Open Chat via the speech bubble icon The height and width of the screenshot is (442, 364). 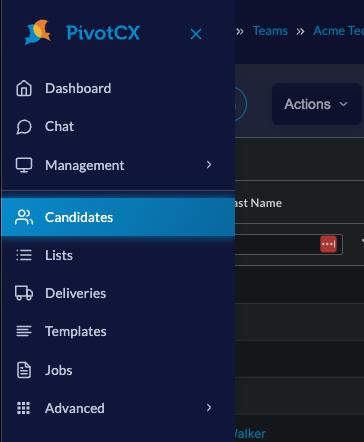coord(24,127)
